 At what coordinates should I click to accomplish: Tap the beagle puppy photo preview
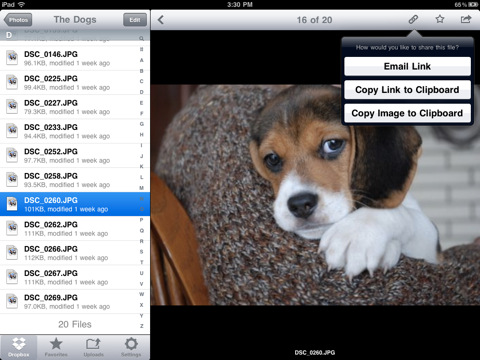315,195
